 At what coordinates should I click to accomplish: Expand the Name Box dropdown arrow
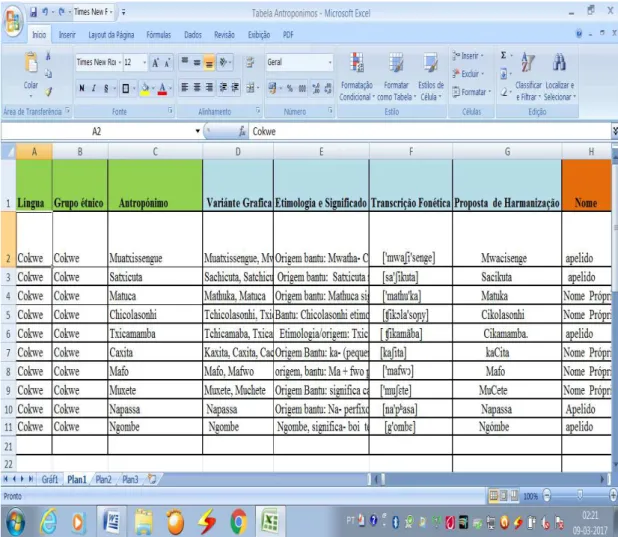(197, 131)
